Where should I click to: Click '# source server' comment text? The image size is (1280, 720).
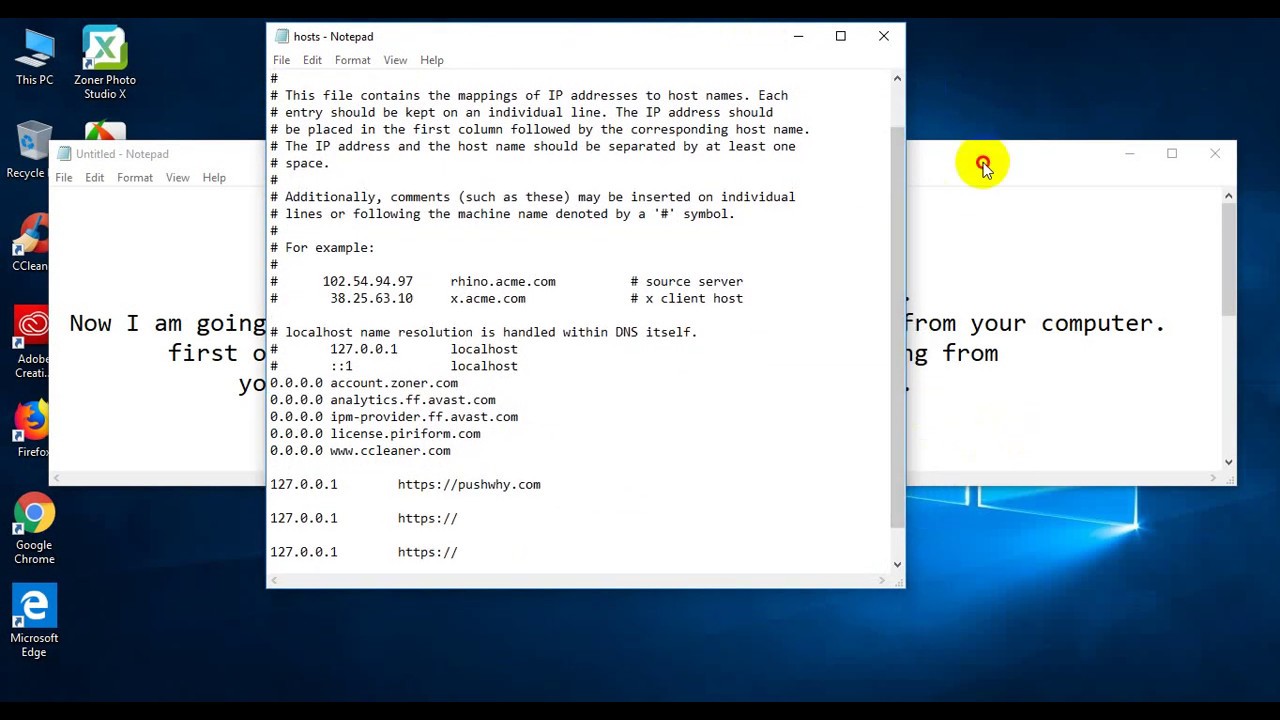tap(687, 282)
